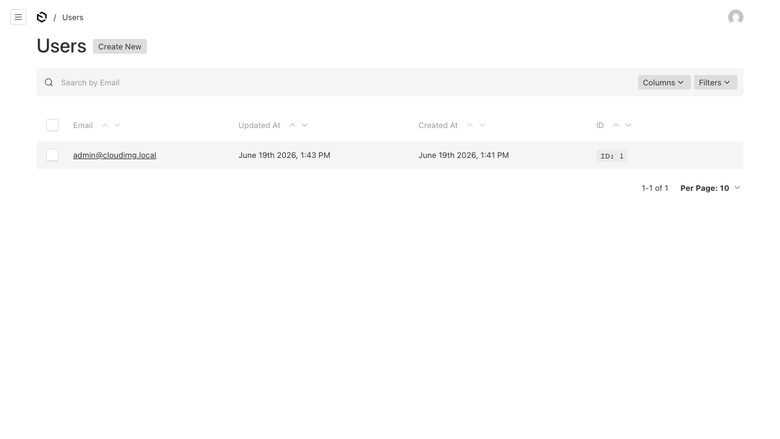This screenshot has width=780, height=439.
Task: Open the hamburger navigation menu
Action: [18, 17]
